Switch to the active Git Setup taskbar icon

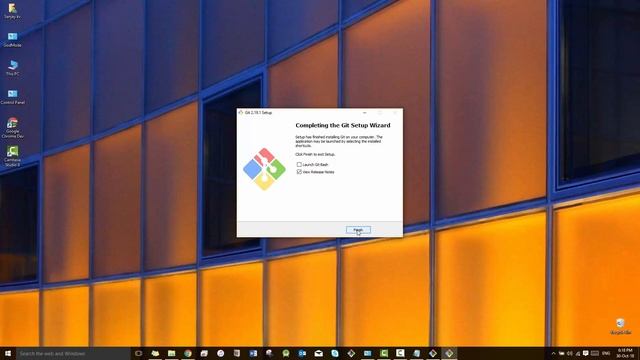(449, 353)
